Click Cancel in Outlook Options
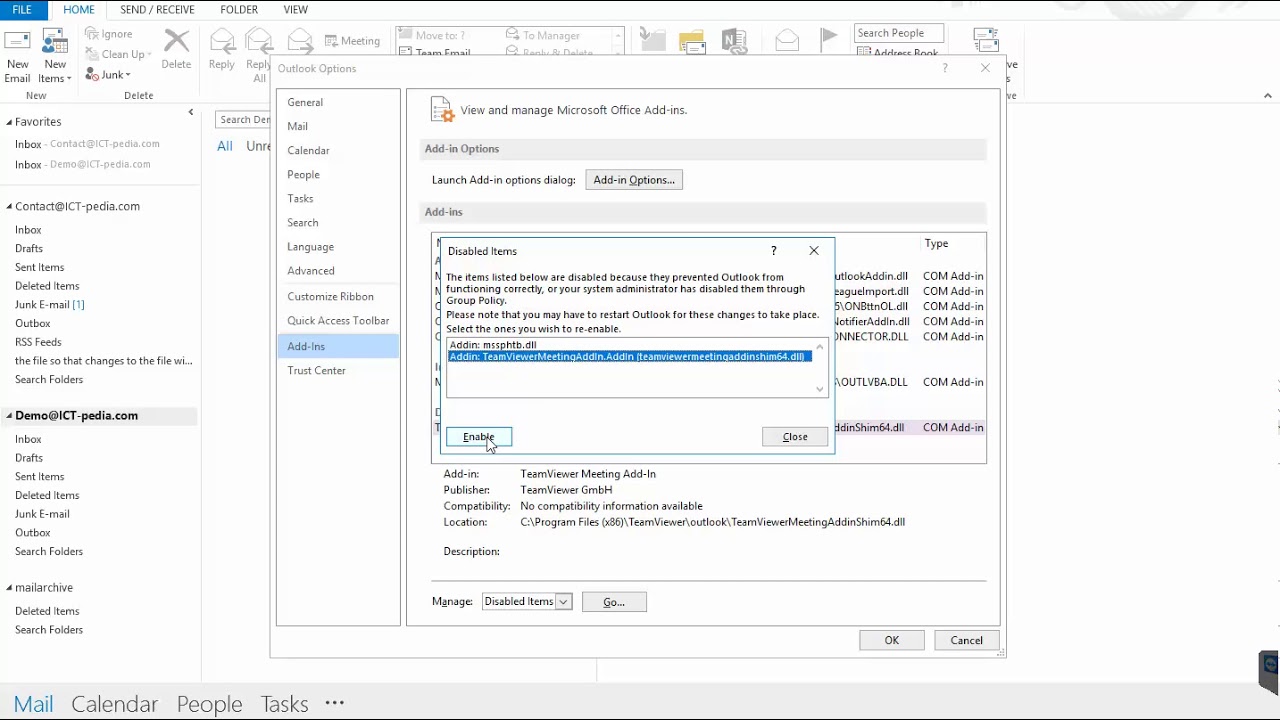This screenshot has width=1280, height=720. click(x=967, y=641)
